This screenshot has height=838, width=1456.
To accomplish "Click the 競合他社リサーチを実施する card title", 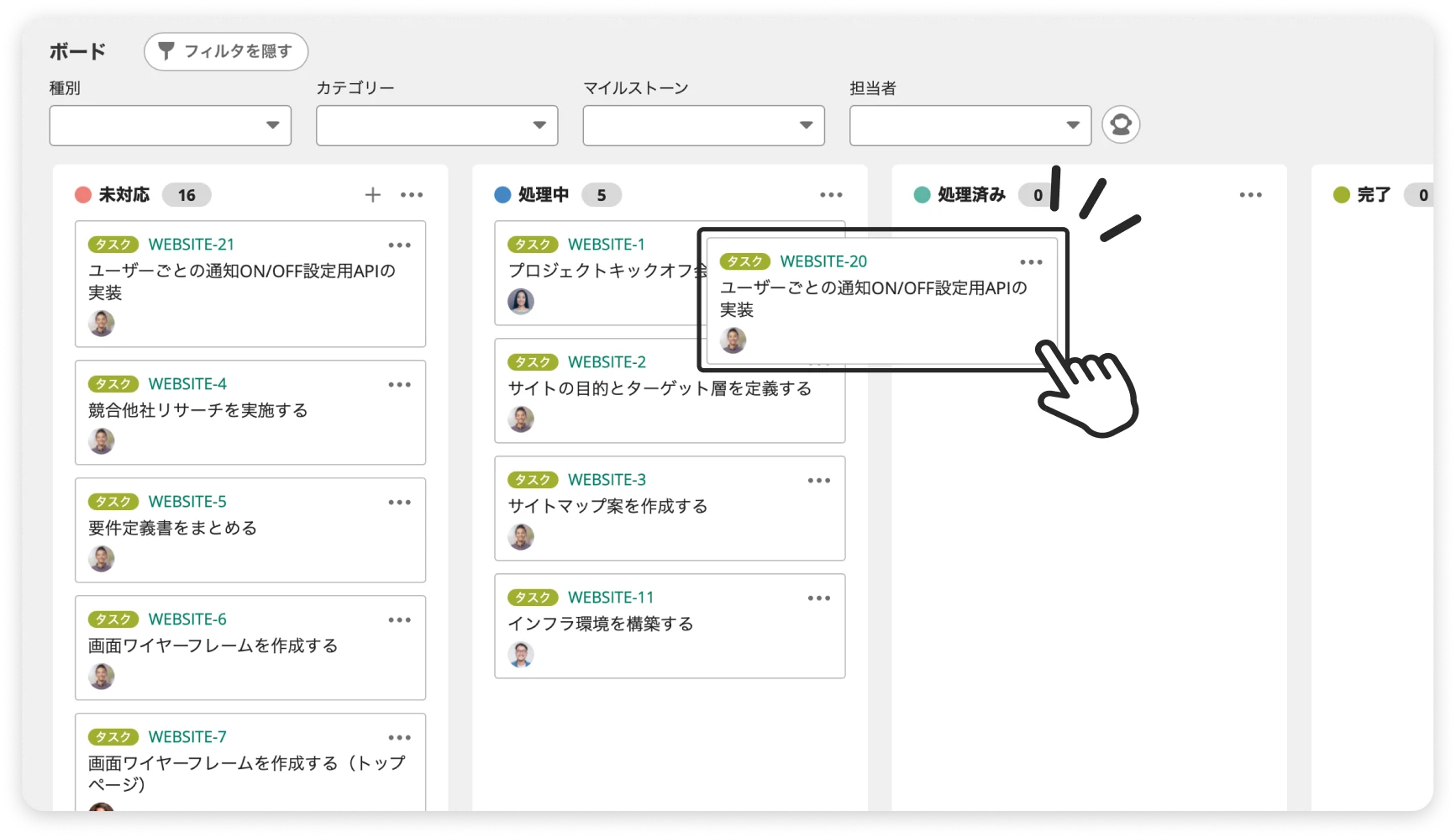I will click(x=198, y=410).
